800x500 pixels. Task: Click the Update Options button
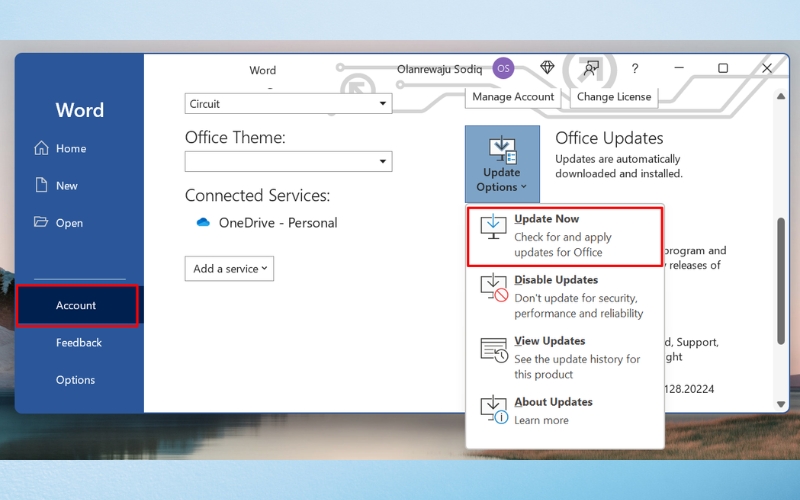(502, 165)
